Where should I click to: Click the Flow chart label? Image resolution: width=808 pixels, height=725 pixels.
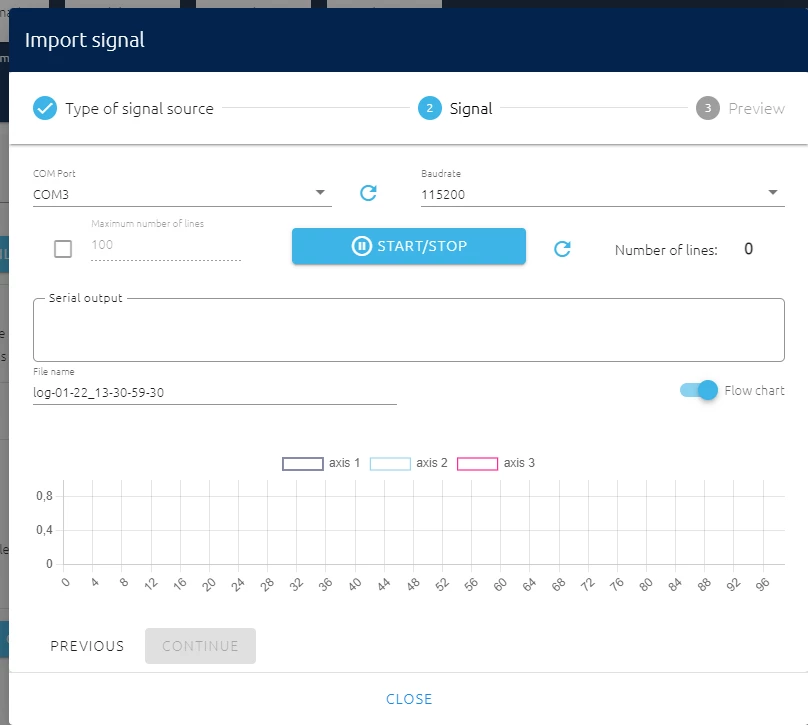point(754,390)
